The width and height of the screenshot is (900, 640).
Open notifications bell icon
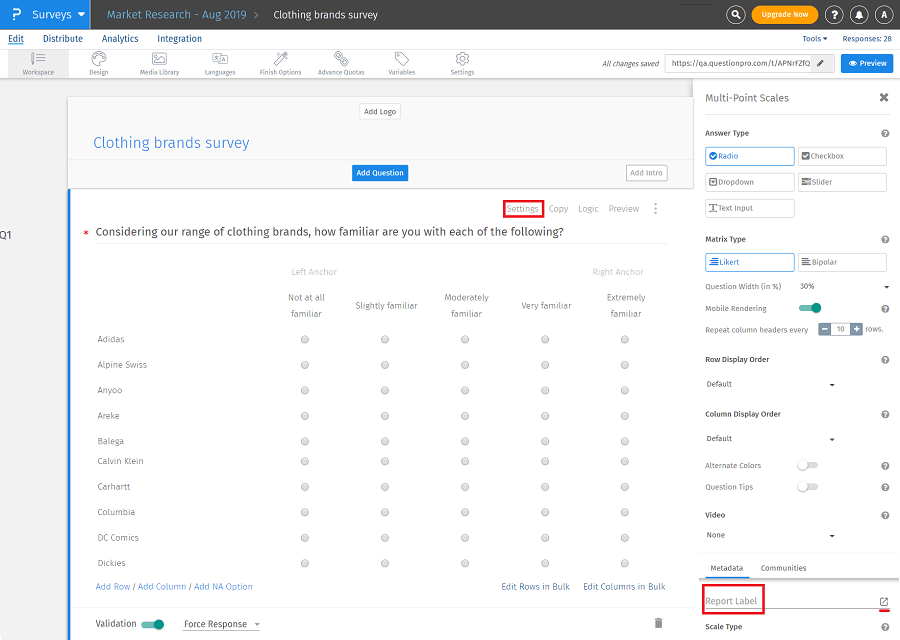point(859,15)
